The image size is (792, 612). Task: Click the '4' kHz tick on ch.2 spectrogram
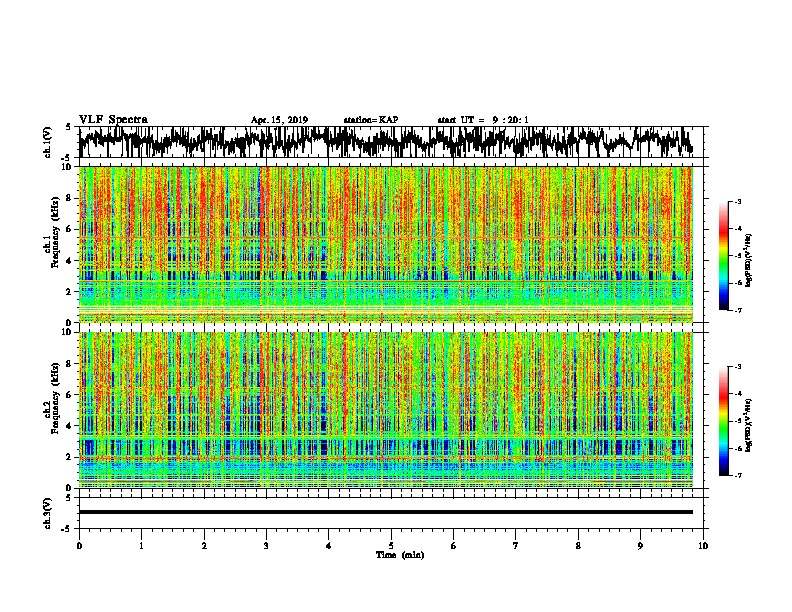click(69, 426)
